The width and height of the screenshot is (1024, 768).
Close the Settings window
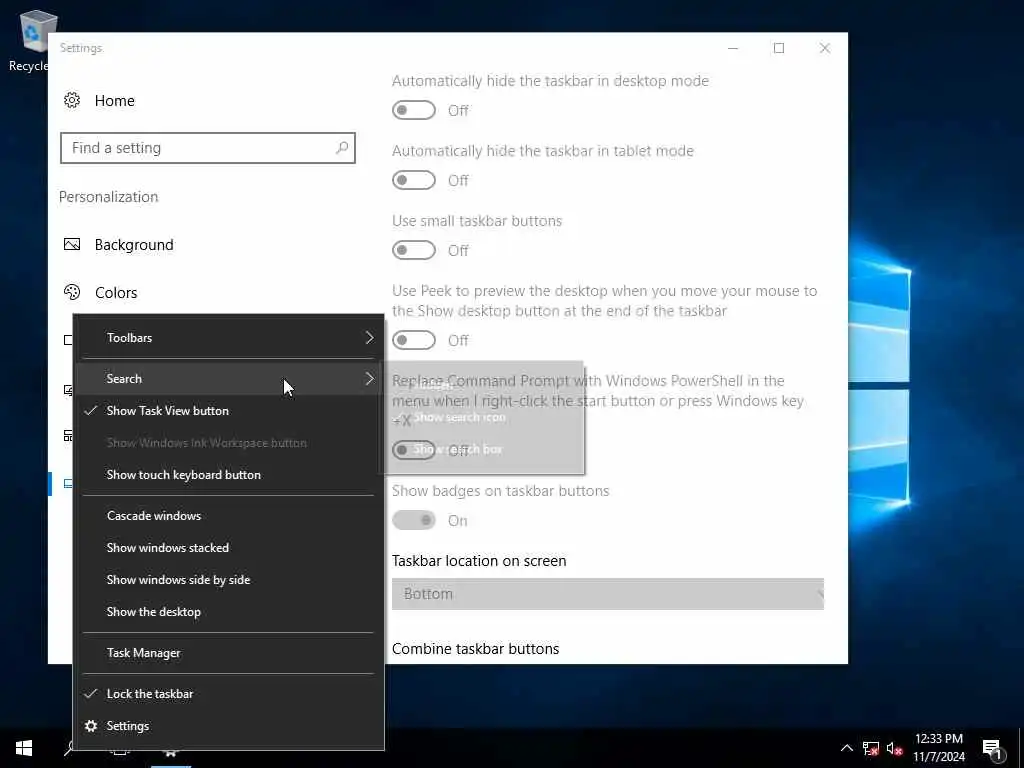[x=825, y=48]
